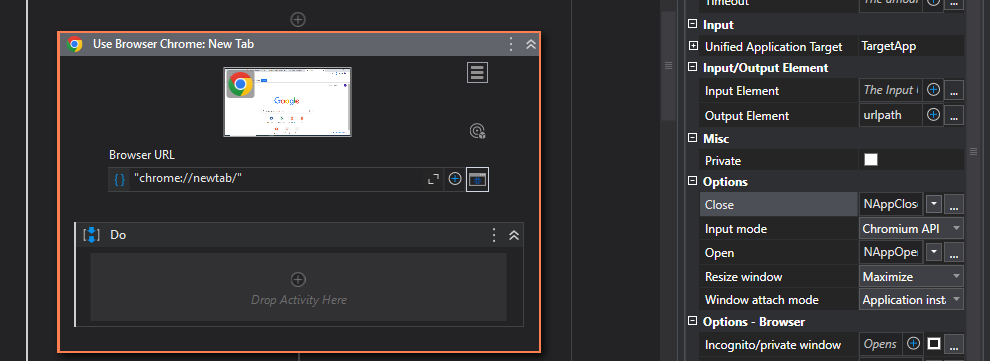The image size is (990, 361).
Task: Collapse the Options - Browser category
Action: [x=693, y=322]
